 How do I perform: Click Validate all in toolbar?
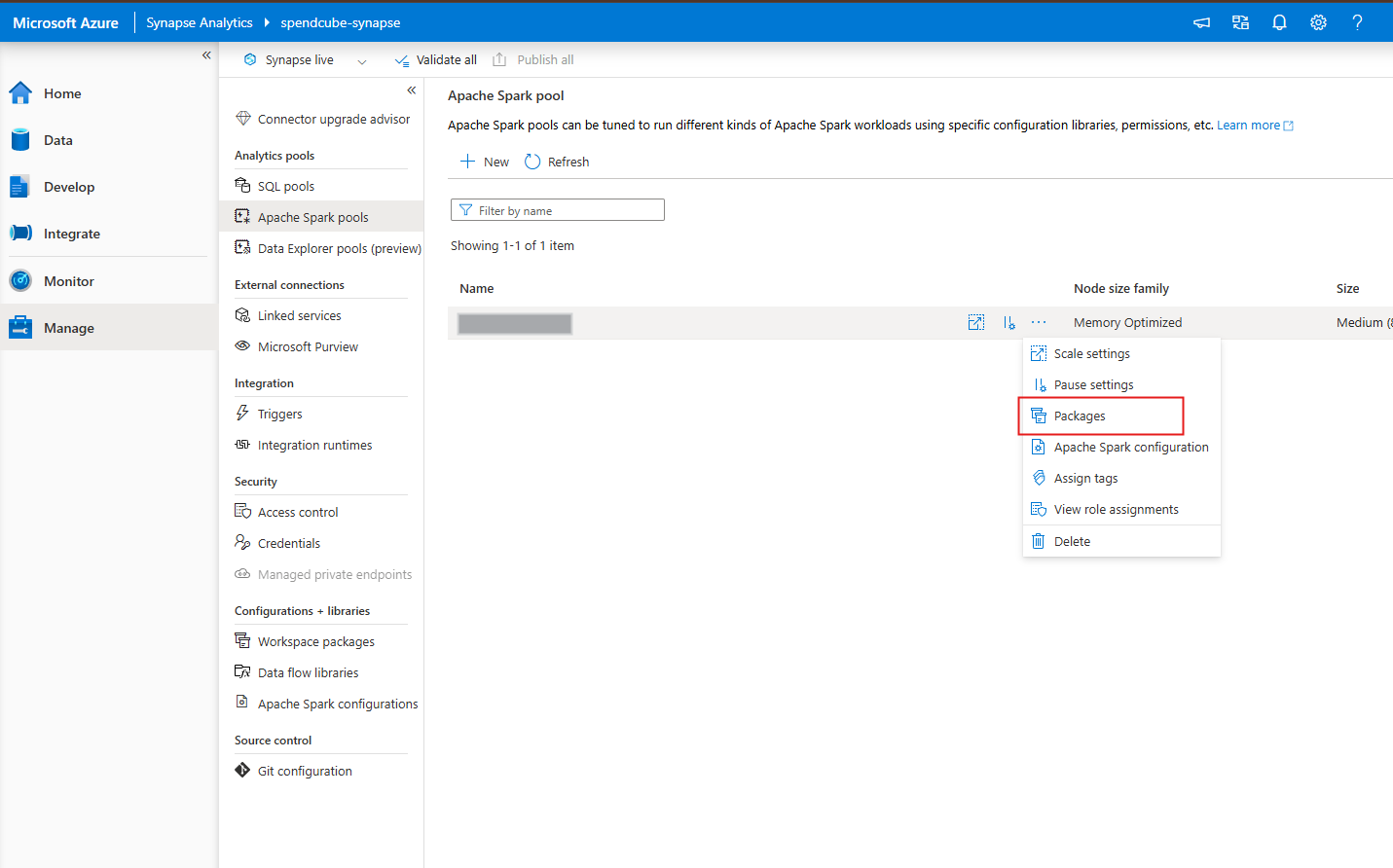tap(436, 60)
